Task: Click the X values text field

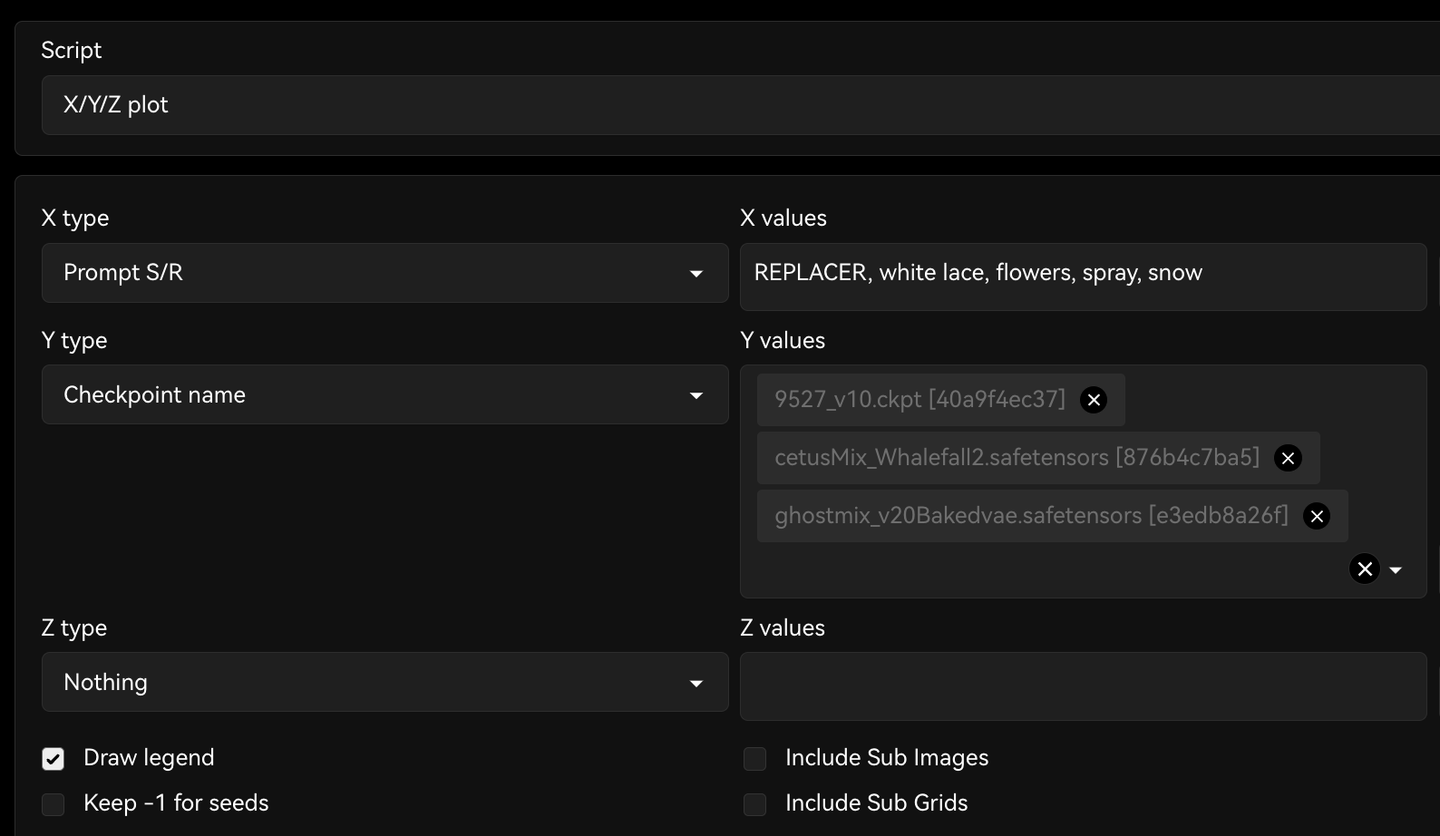Action: [x=1083, y=275]
